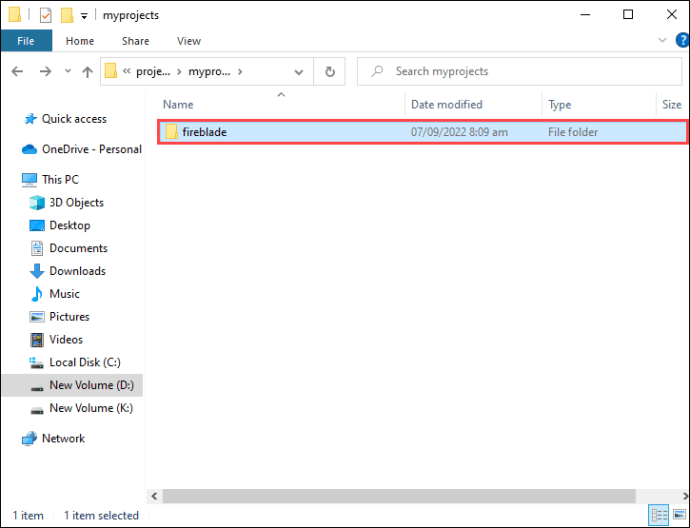
Task: Go up one folder level
Action: 87,72
